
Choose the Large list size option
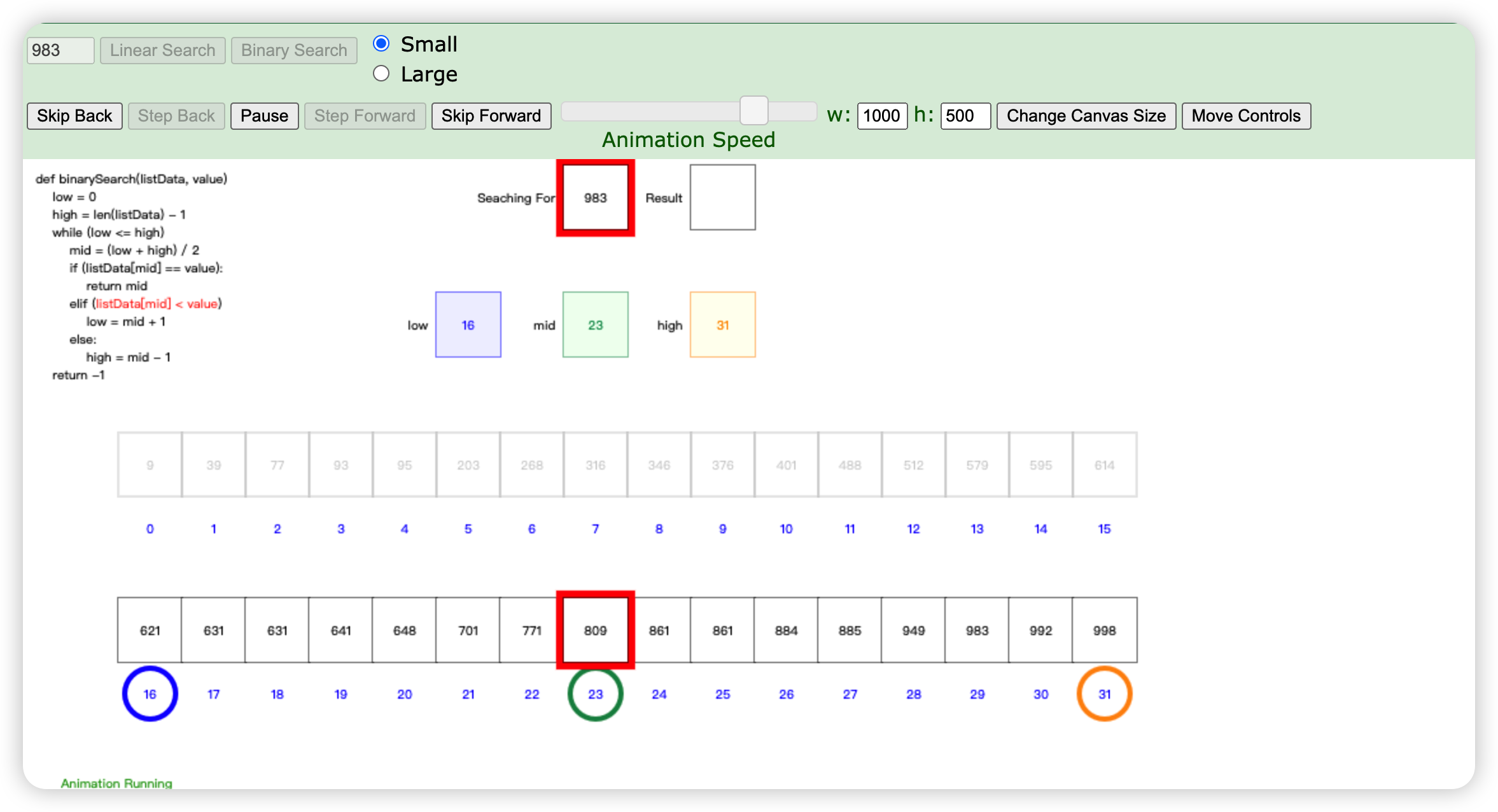point(381,74)
